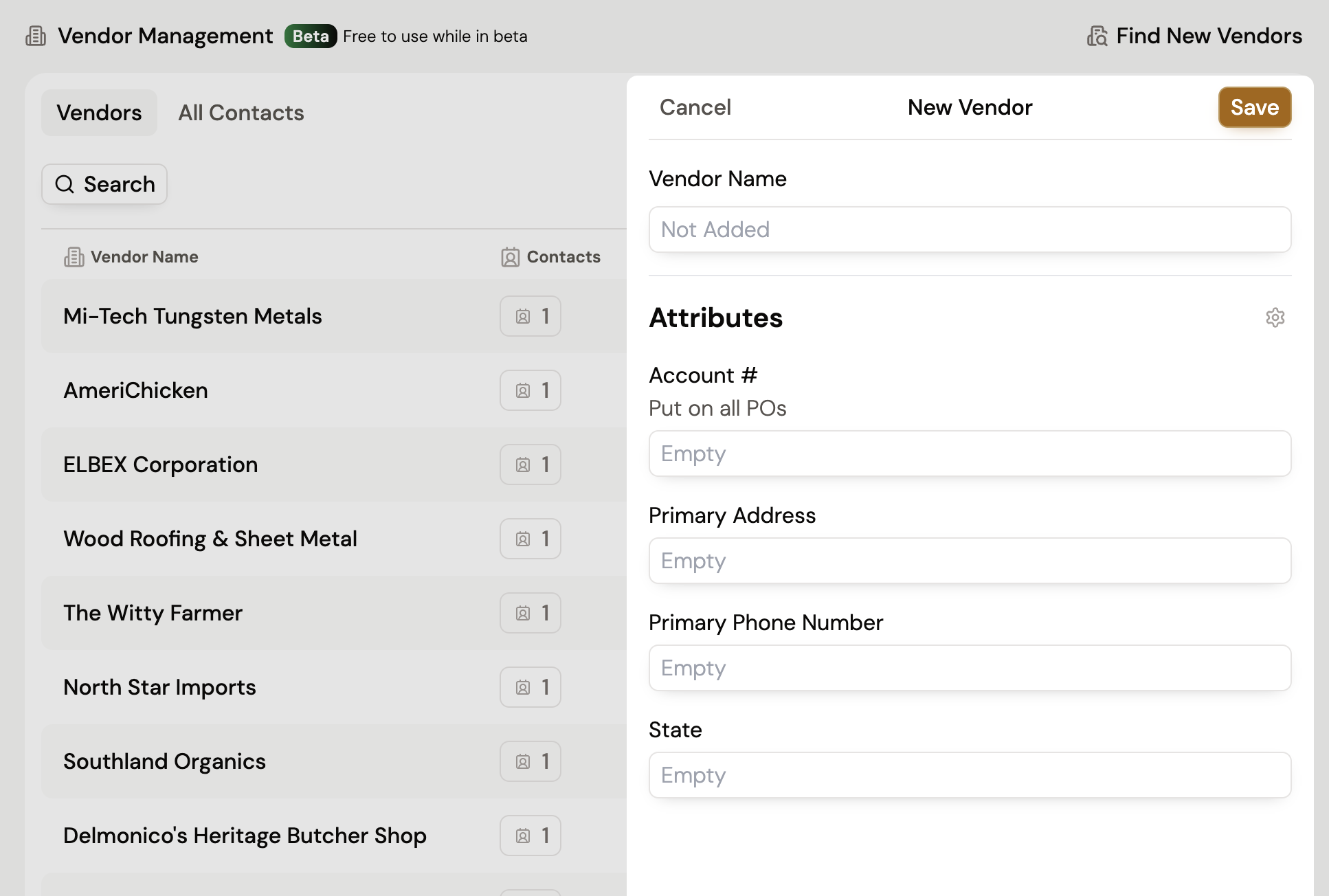Image resolution: width=1329 pixels, height=896 pixels.
Task: Open The Witty Farmer contacts badge
Action: coord(530,613)
